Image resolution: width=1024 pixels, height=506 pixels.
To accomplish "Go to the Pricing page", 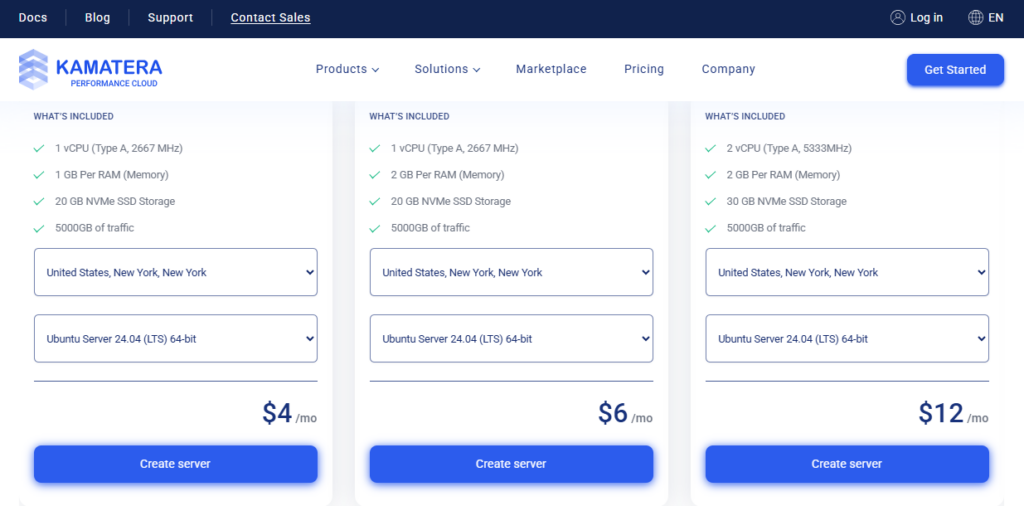I will [644, 69].
